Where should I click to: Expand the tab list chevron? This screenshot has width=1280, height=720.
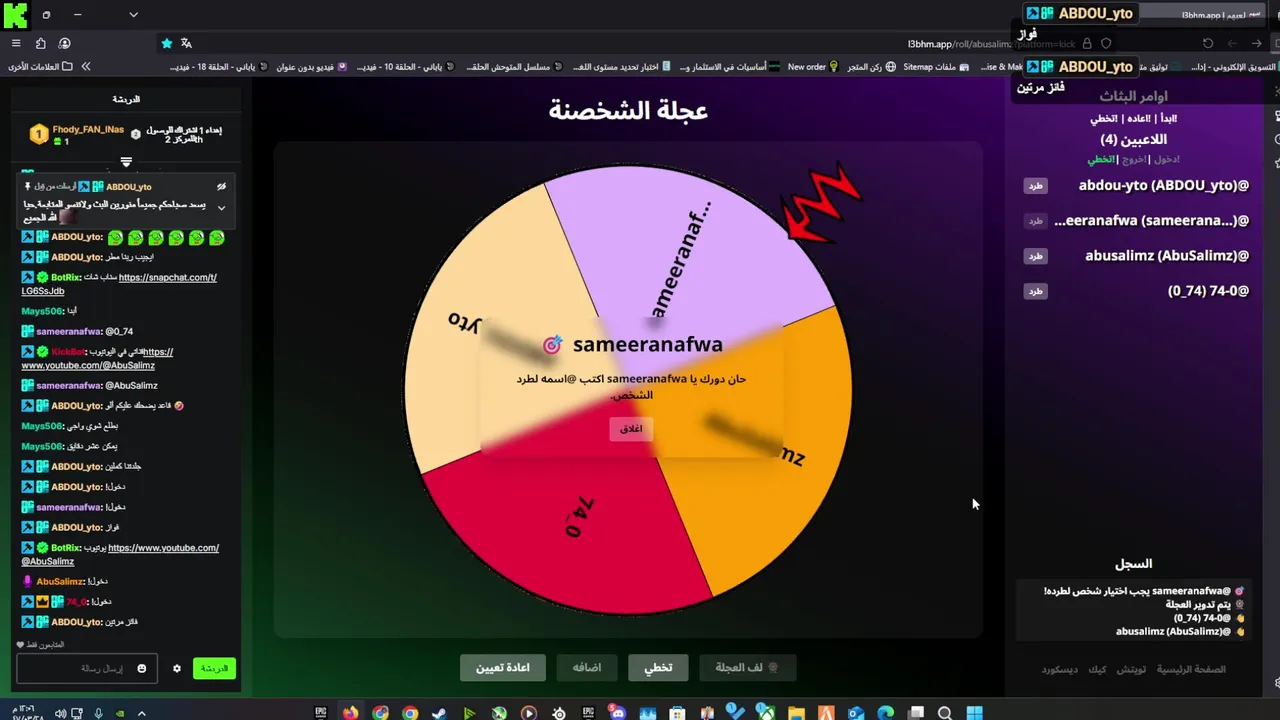coord(133,14)
